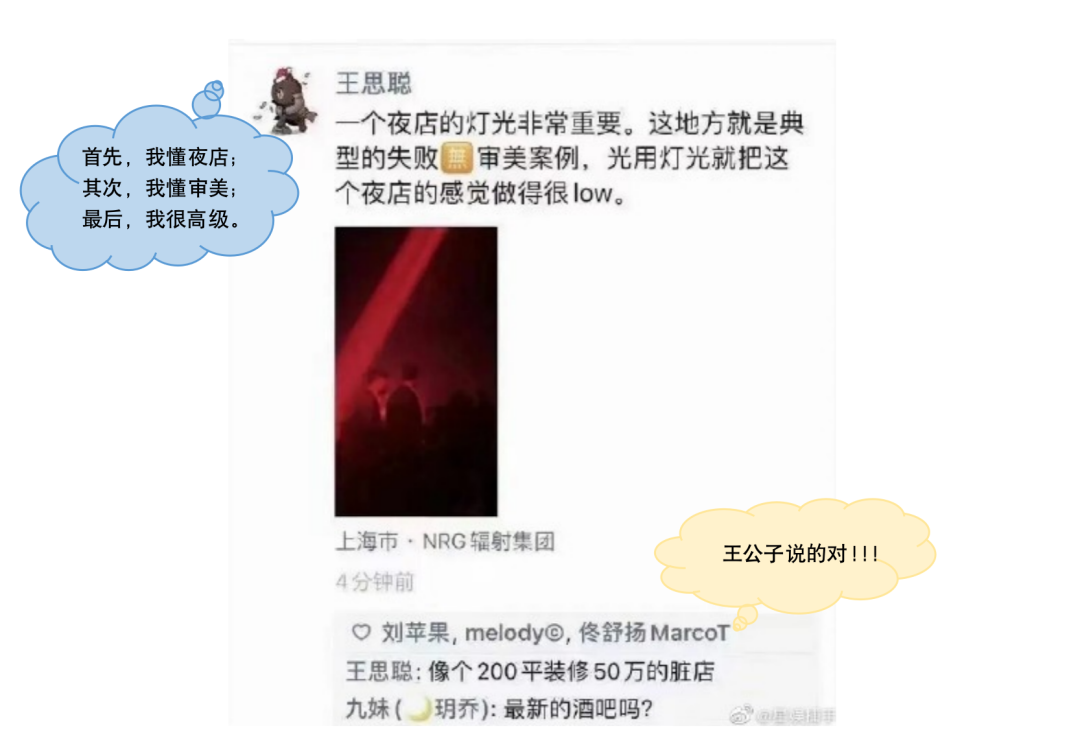Click the moon emoji in 九妹's name
Screen dimensions: 1080x752
click(418, 709)
